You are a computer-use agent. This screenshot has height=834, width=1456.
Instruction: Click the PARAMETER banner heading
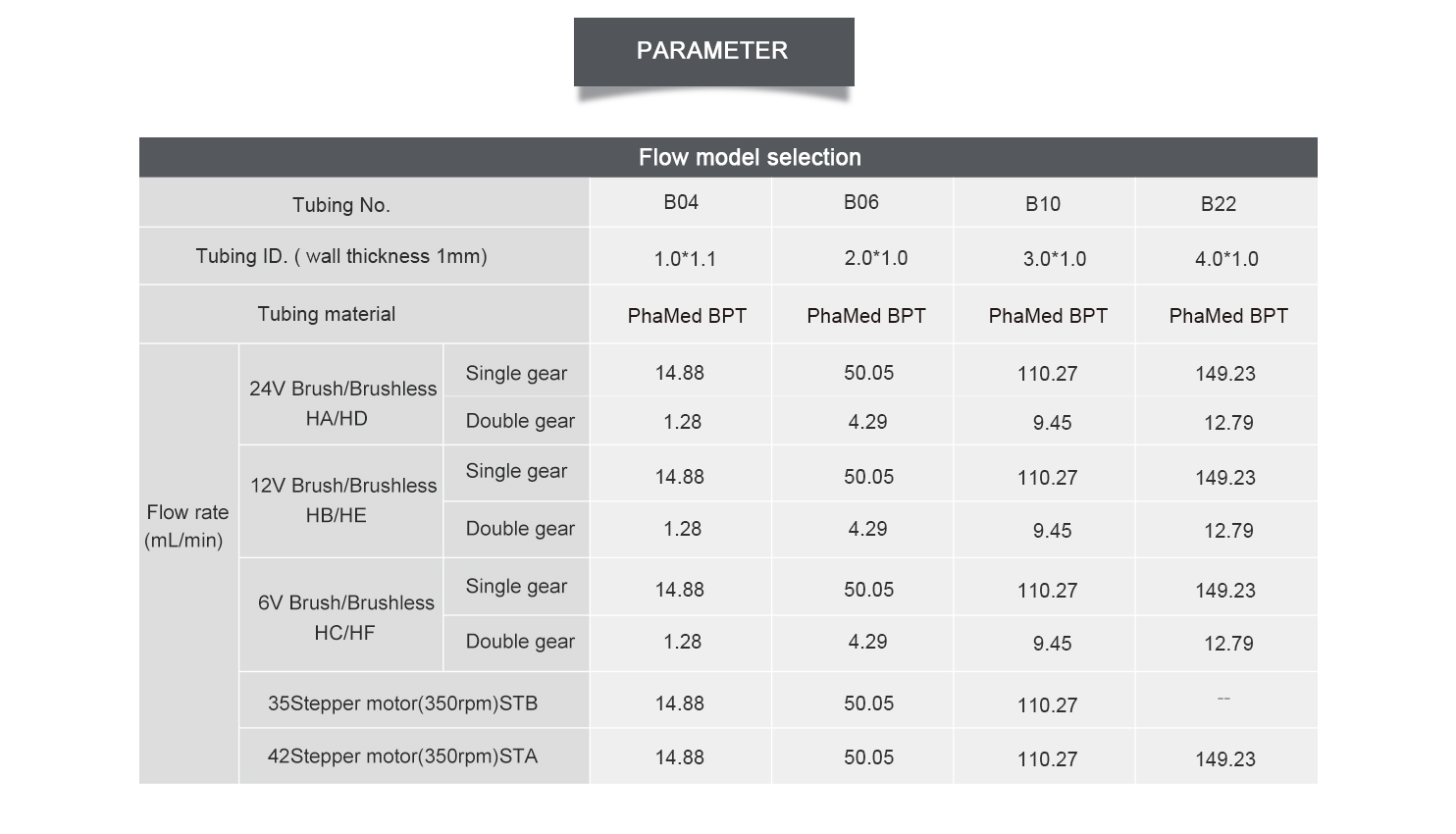[x=713, y=51]
